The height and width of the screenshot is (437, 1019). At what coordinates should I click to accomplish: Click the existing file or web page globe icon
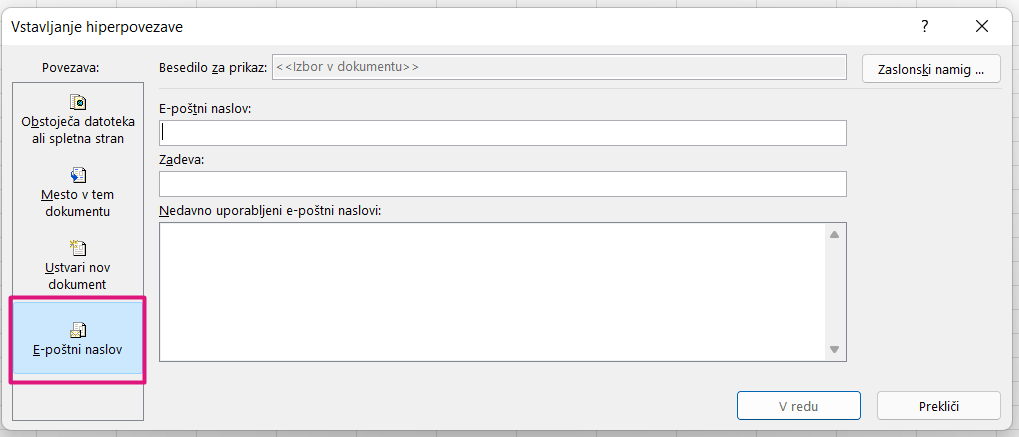pos(78,102)
